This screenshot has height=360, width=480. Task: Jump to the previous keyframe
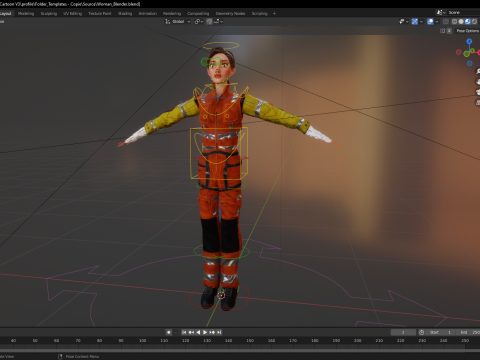click(191, 332)
